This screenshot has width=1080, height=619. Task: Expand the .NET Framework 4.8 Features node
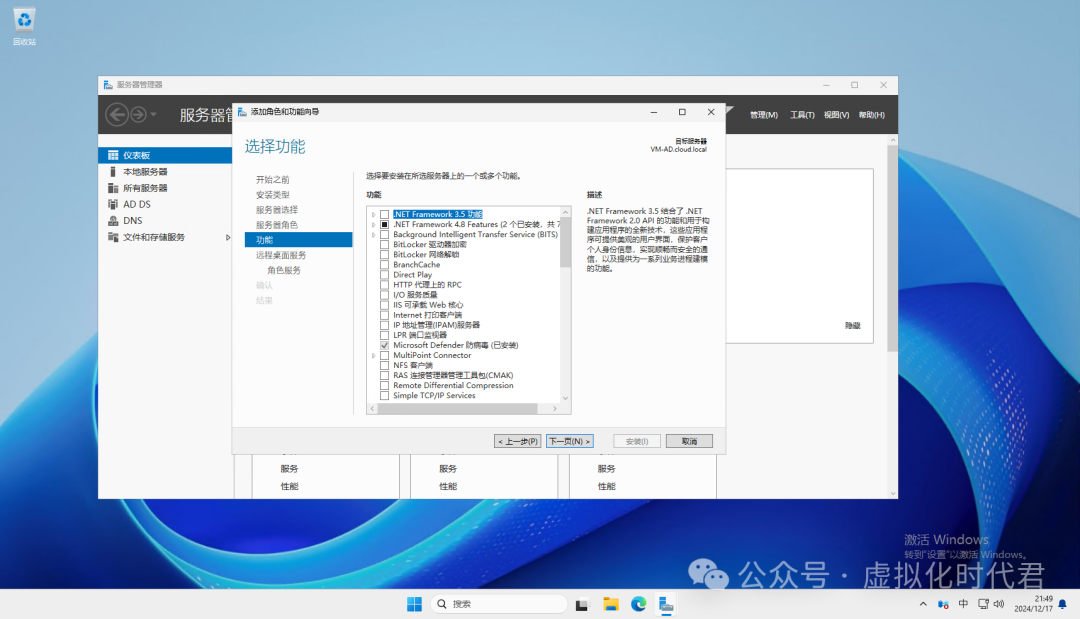click(374, 225)
